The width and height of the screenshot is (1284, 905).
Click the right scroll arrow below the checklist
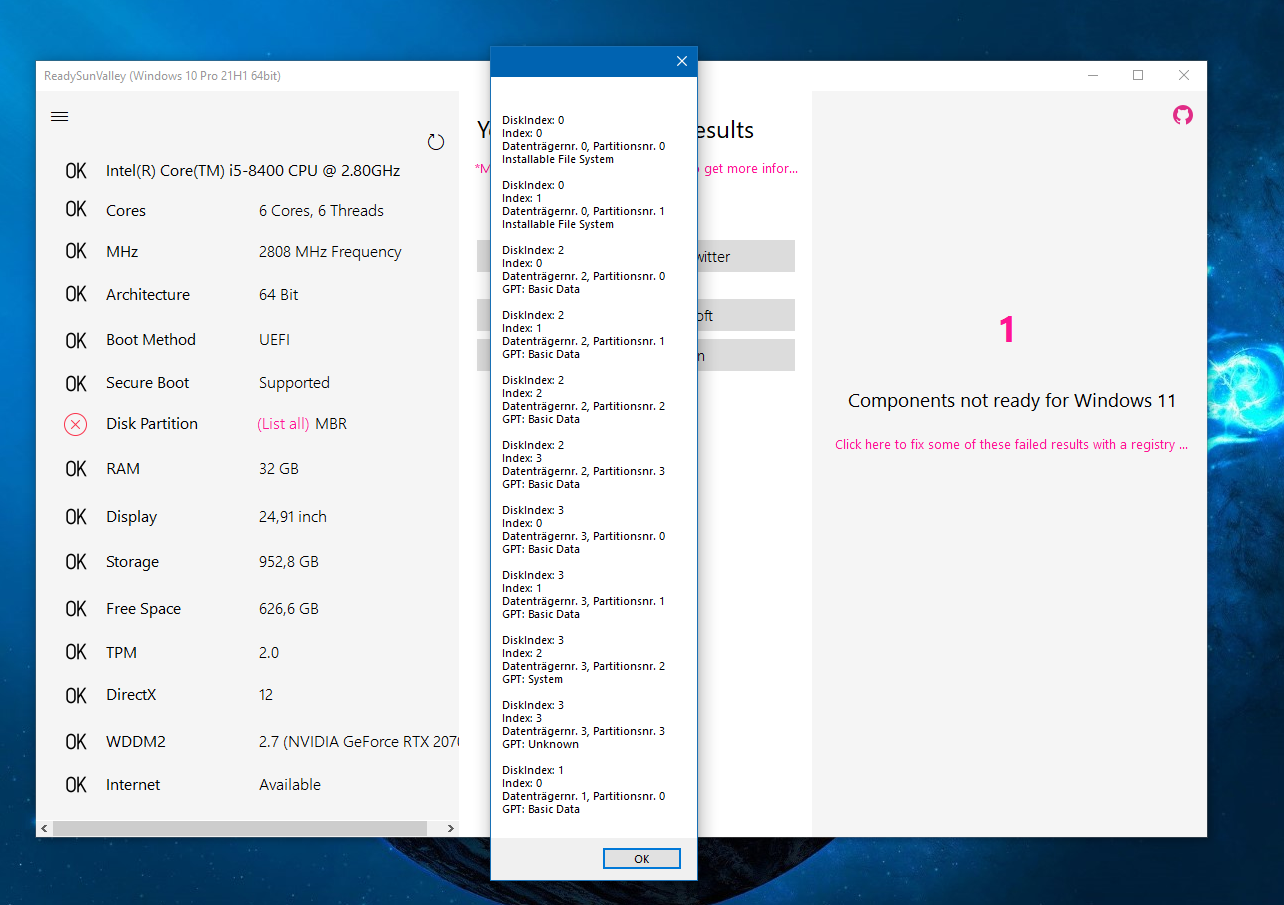coord(450,828)
